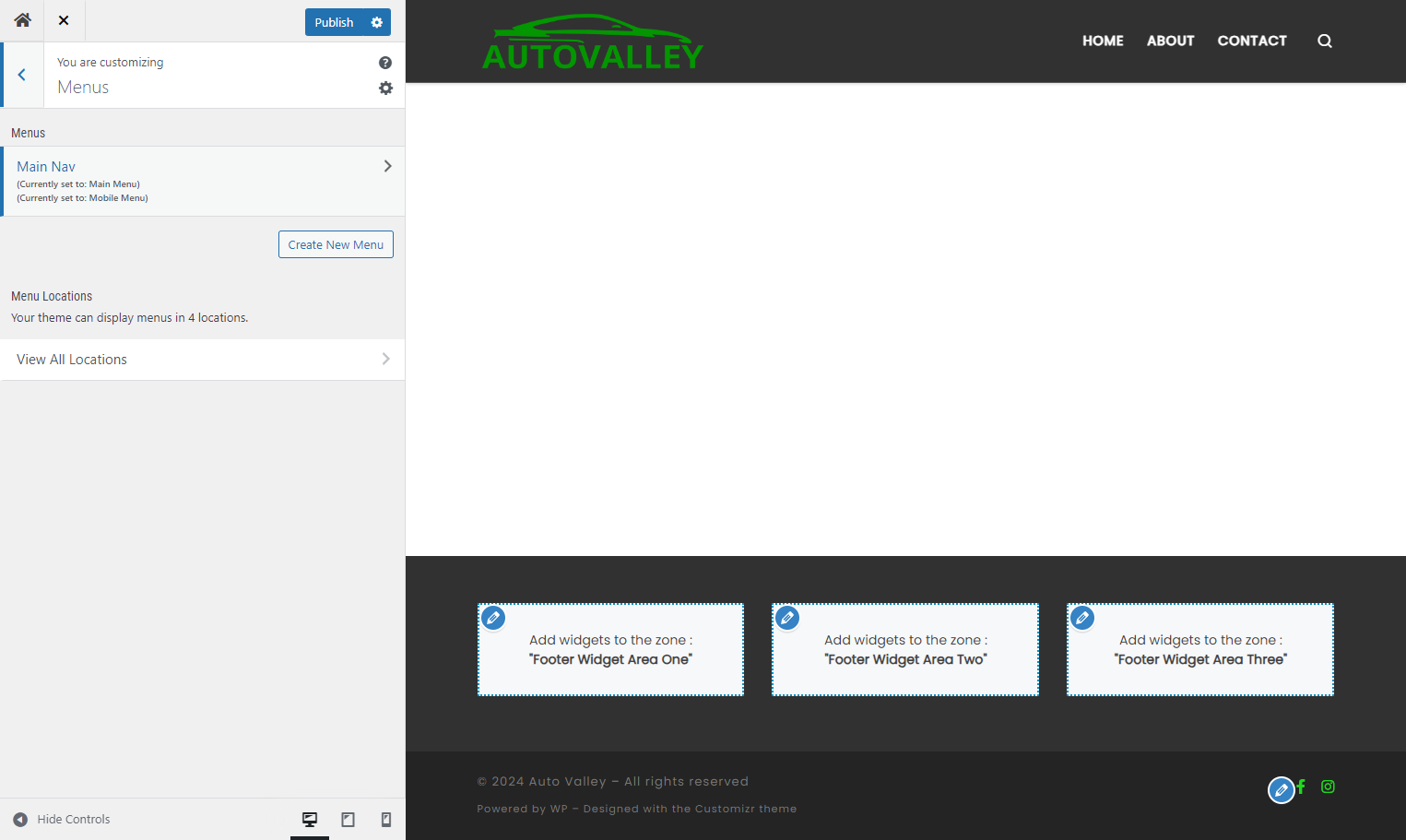Image resolution: width=1406 pixels, height=840 pixels.
Task: Switch to desktop preview mode
Action: point(310,819)
